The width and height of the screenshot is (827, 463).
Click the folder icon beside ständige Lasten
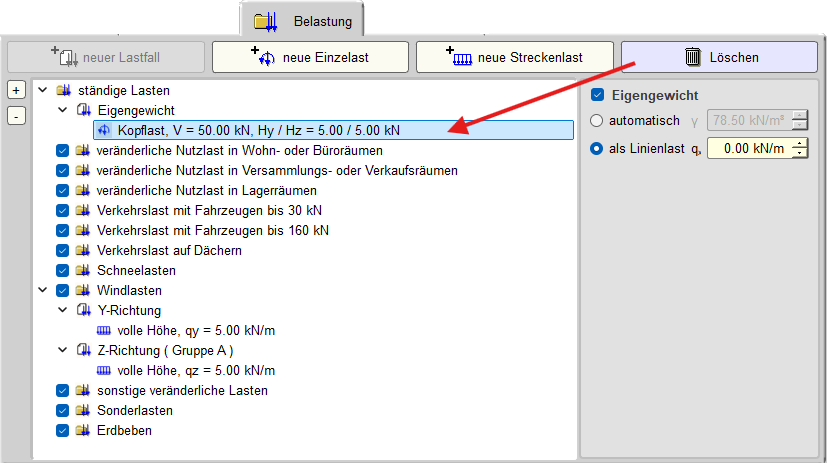(x=64, y=90)
